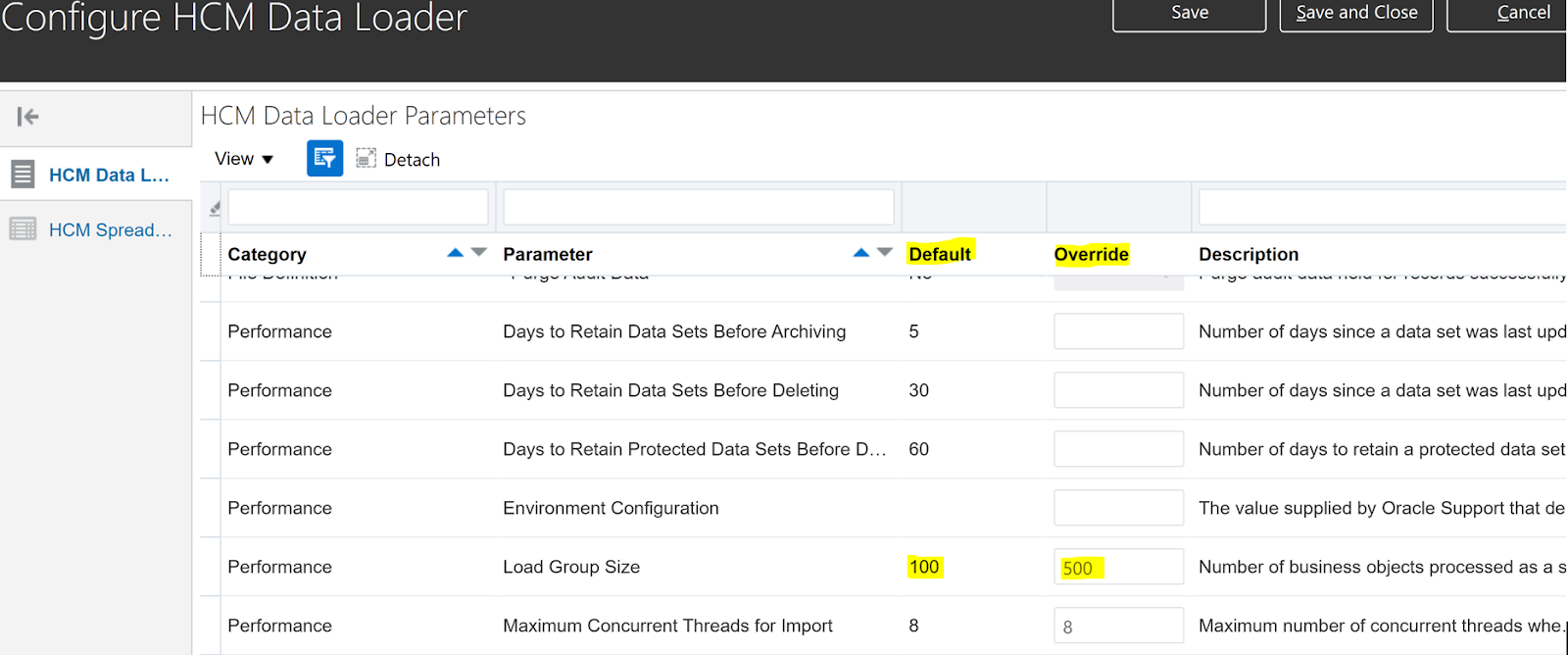Click the Category column header
This screenshot has height=655, width=1568.
tap(267, 254)
